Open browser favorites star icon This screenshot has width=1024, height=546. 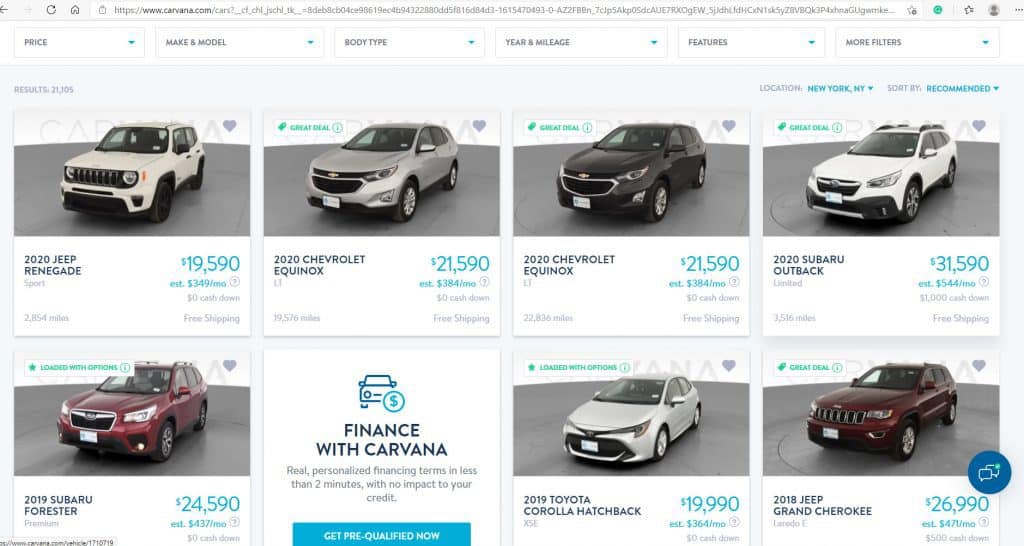click(x=968, y=10)
